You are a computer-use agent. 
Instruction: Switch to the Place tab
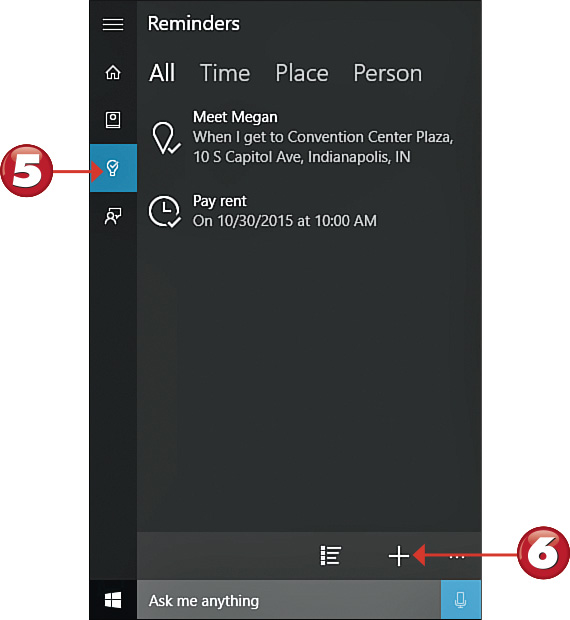click(302, 73)
